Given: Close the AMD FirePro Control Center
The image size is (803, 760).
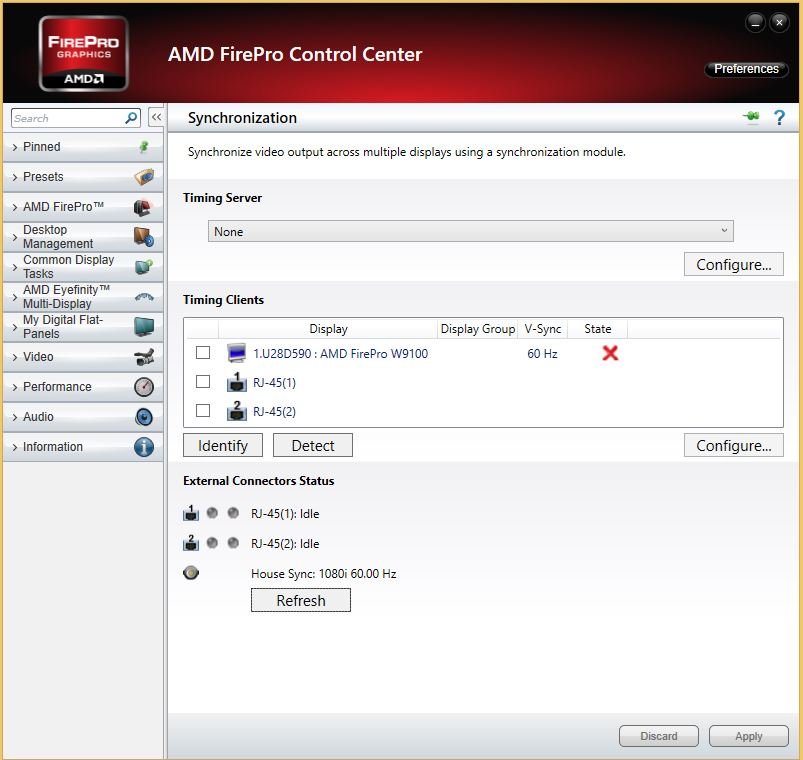Looking at the screenshot, I should (779, 23).
